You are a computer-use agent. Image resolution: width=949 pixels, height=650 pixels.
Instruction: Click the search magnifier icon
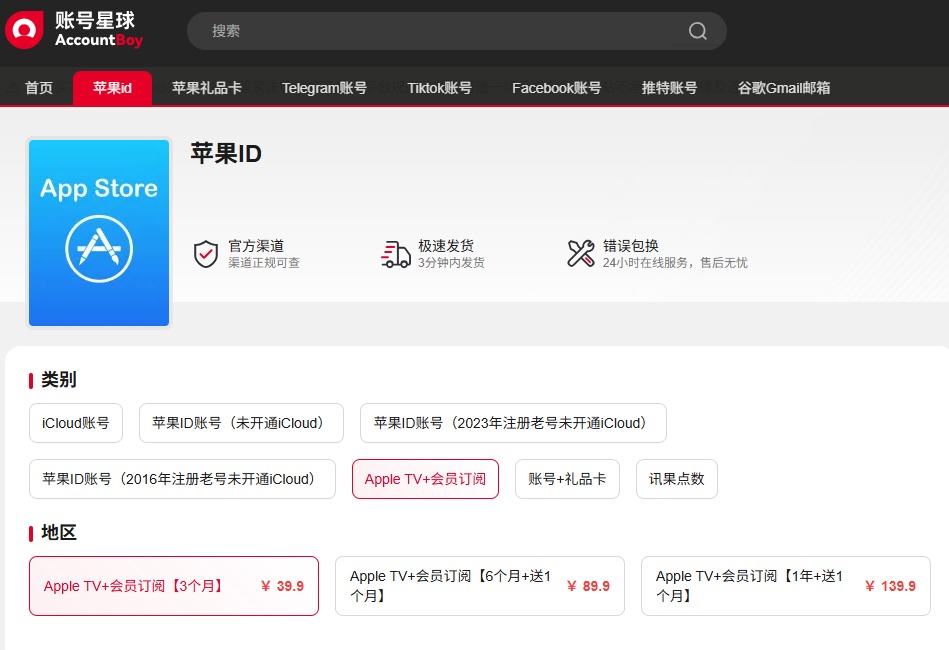tap(697, 31)
